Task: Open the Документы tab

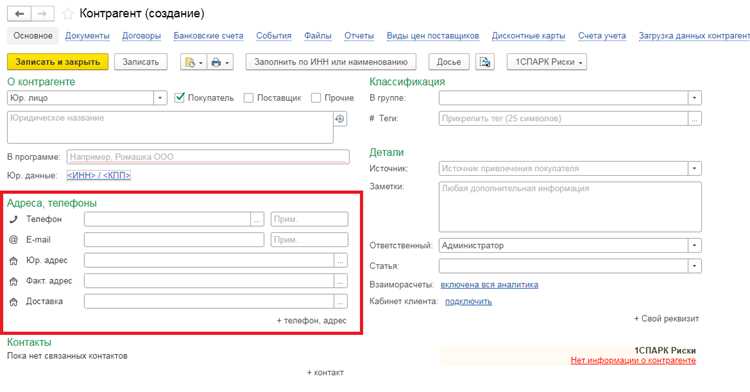Action: pyautogui.click(x=87, y=36)
